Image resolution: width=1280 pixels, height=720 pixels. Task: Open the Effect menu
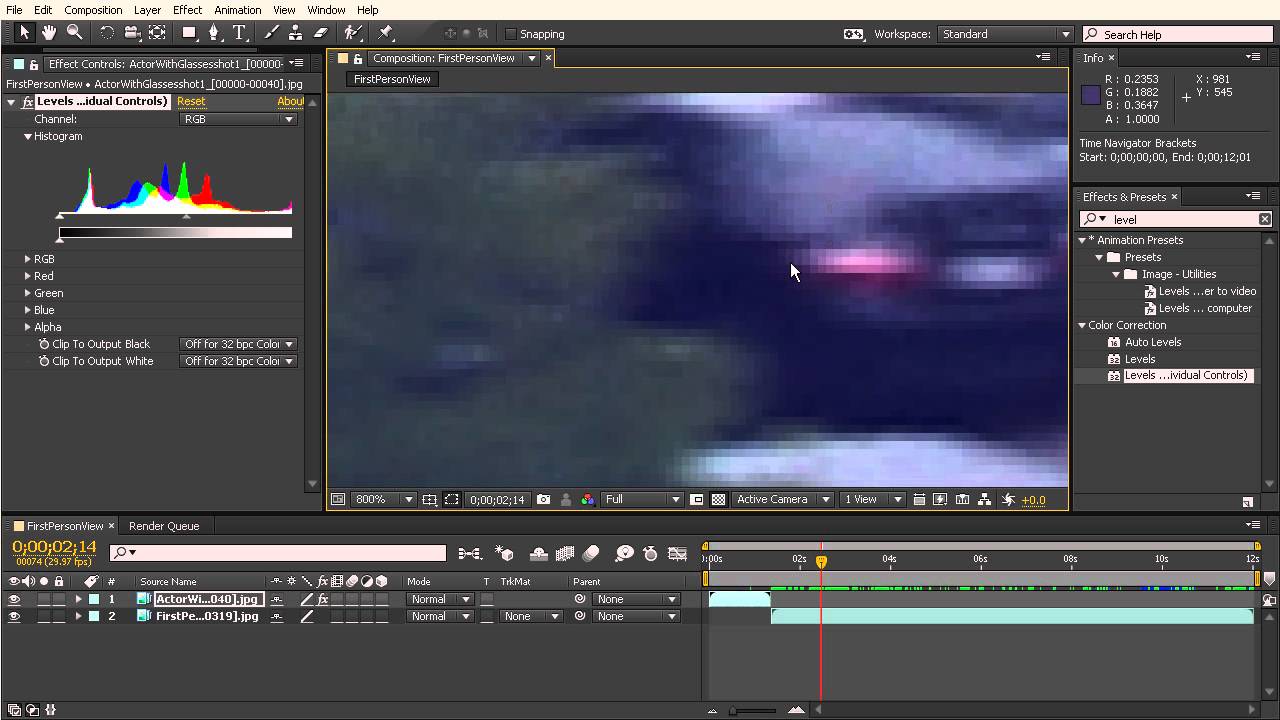[x=187, y=10]
